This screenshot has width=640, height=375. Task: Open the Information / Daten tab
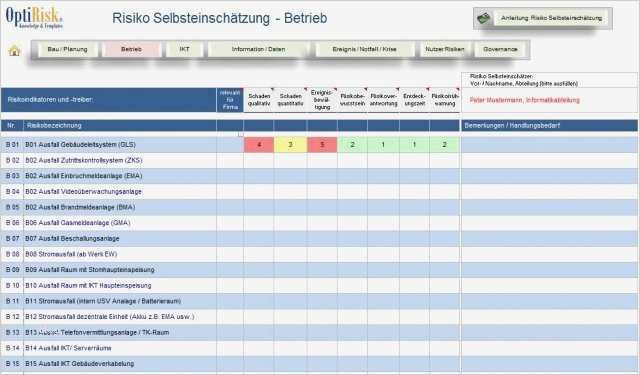[x=258, y=49]
